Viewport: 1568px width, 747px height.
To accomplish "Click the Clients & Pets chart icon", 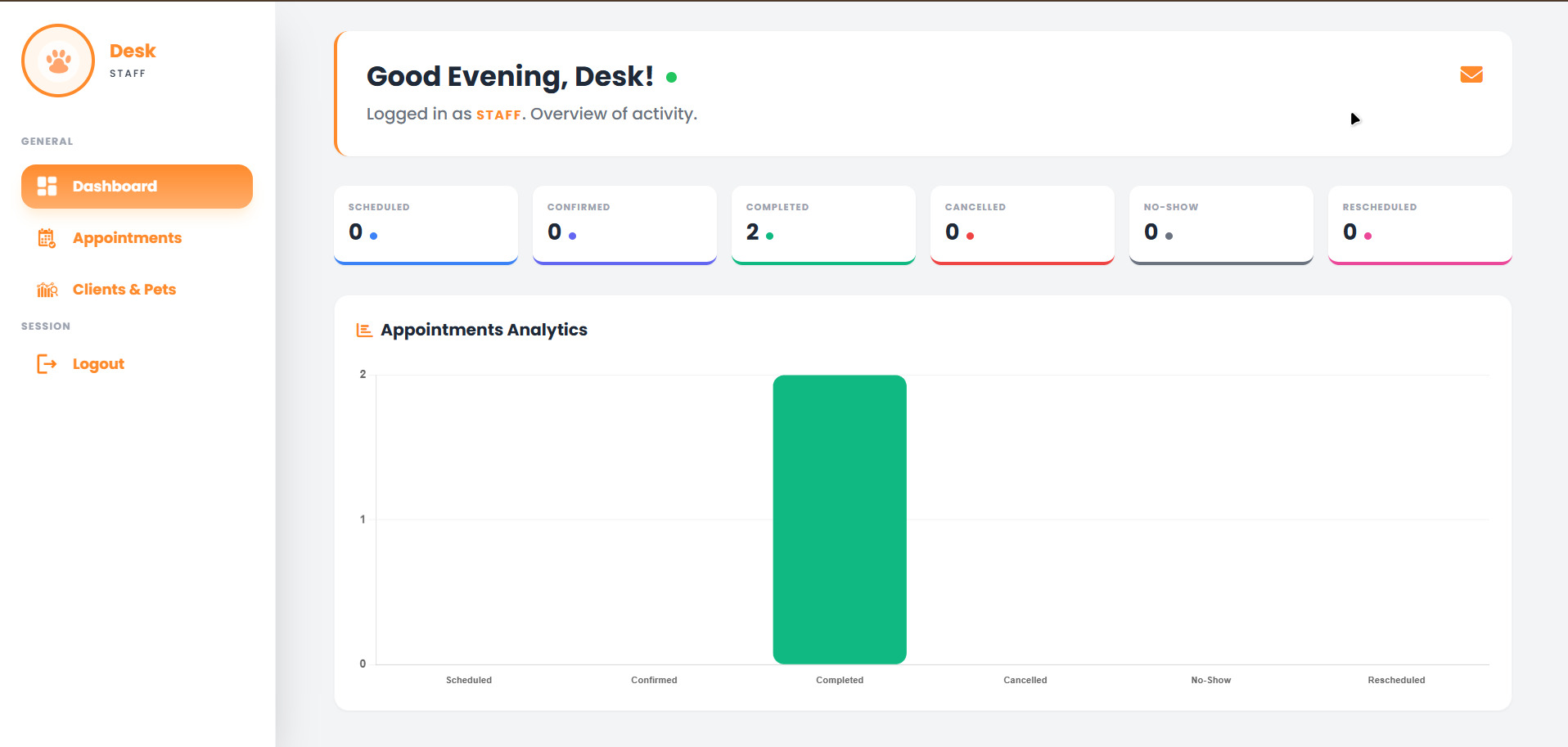I will click(x=47, y=289).
